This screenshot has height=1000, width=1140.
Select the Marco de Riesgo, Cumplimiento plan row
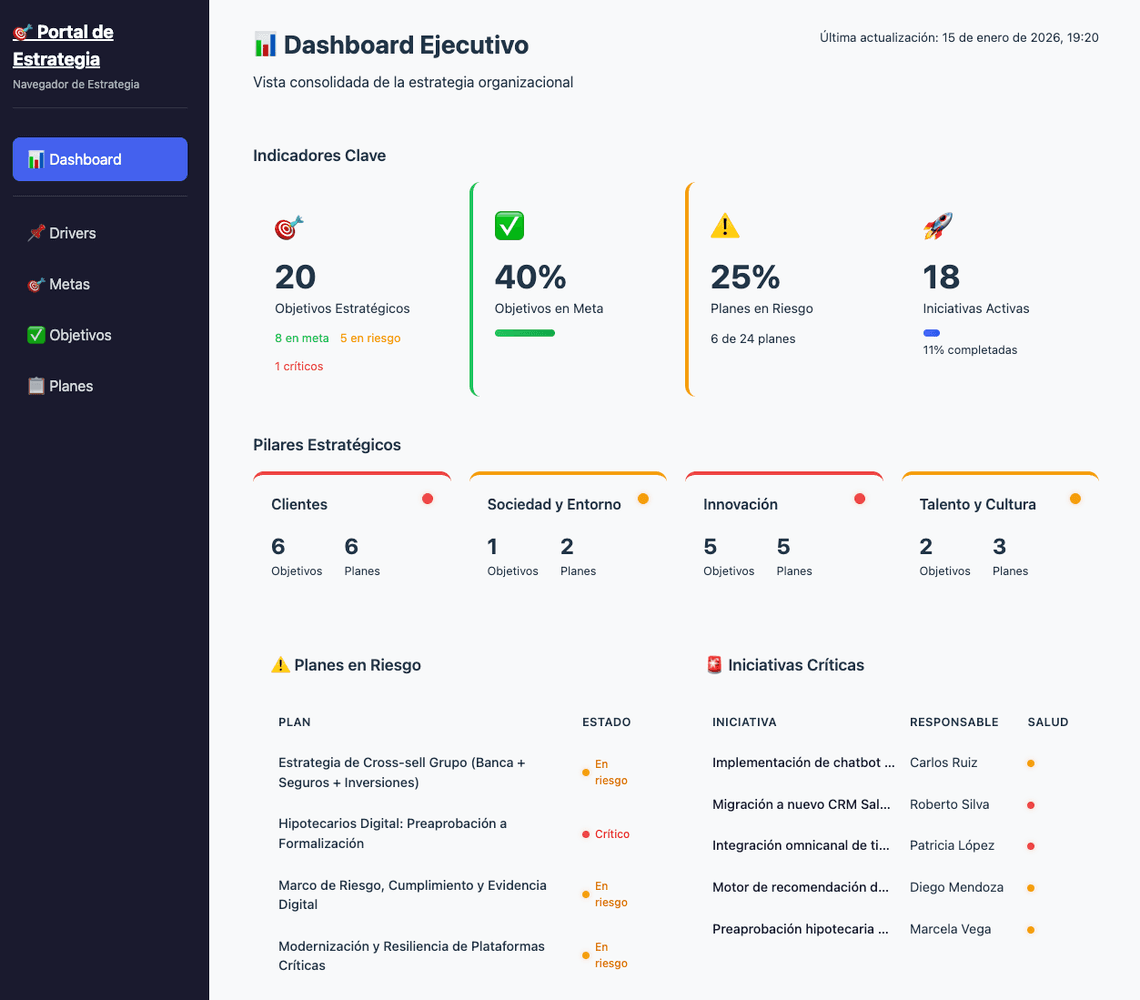click(x=459, y=895)
